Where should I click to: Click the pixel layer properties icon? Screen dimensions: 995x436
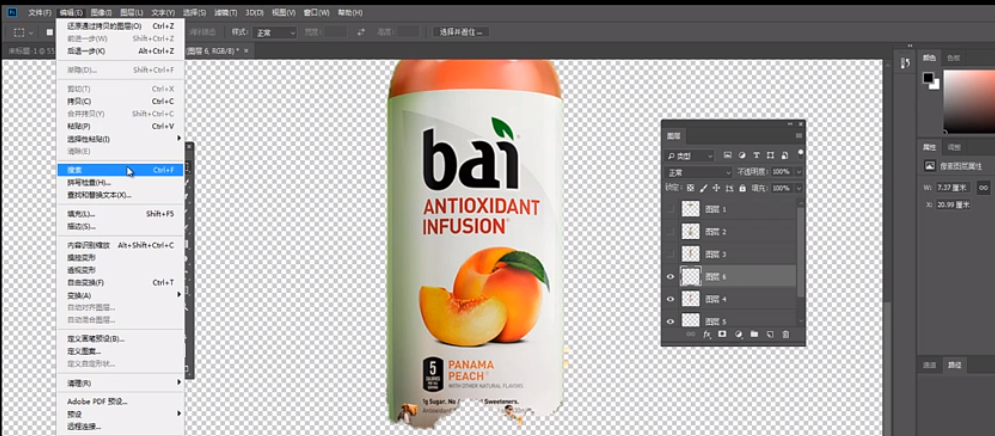point(930,166)
